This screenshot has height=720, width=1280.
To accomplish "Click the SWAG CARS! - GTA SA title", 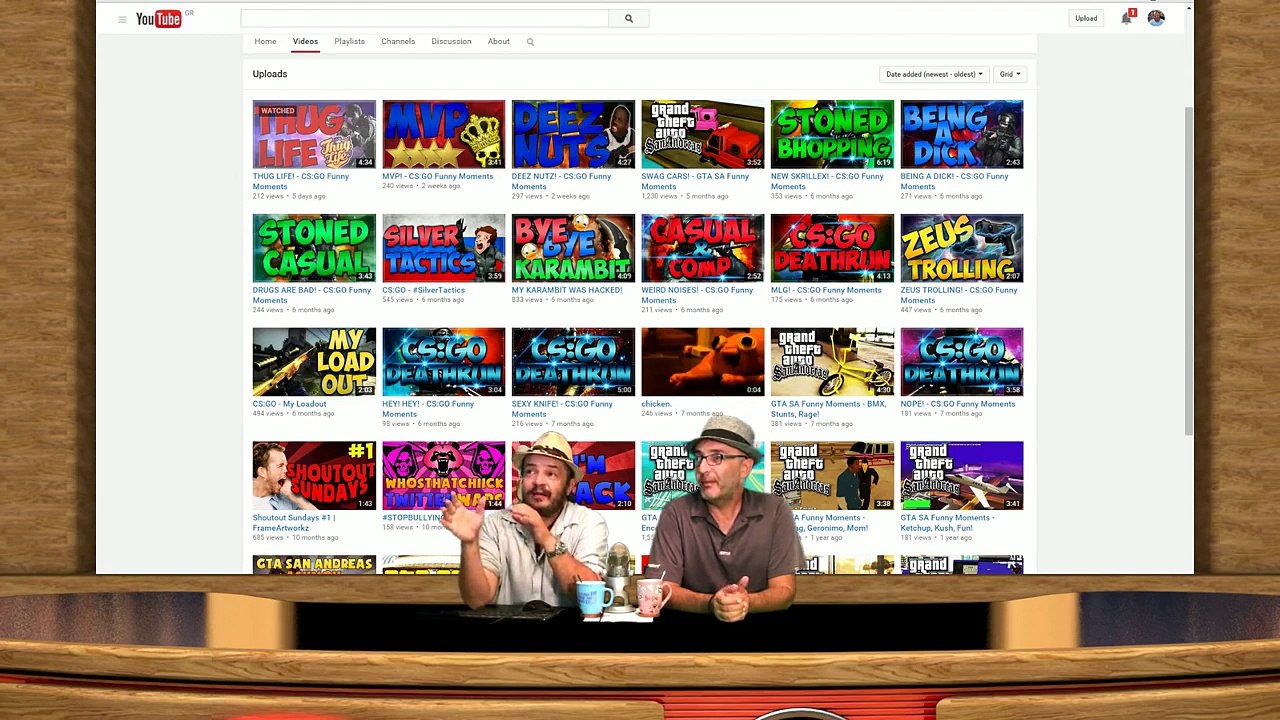I will click(x=695, y=181).
